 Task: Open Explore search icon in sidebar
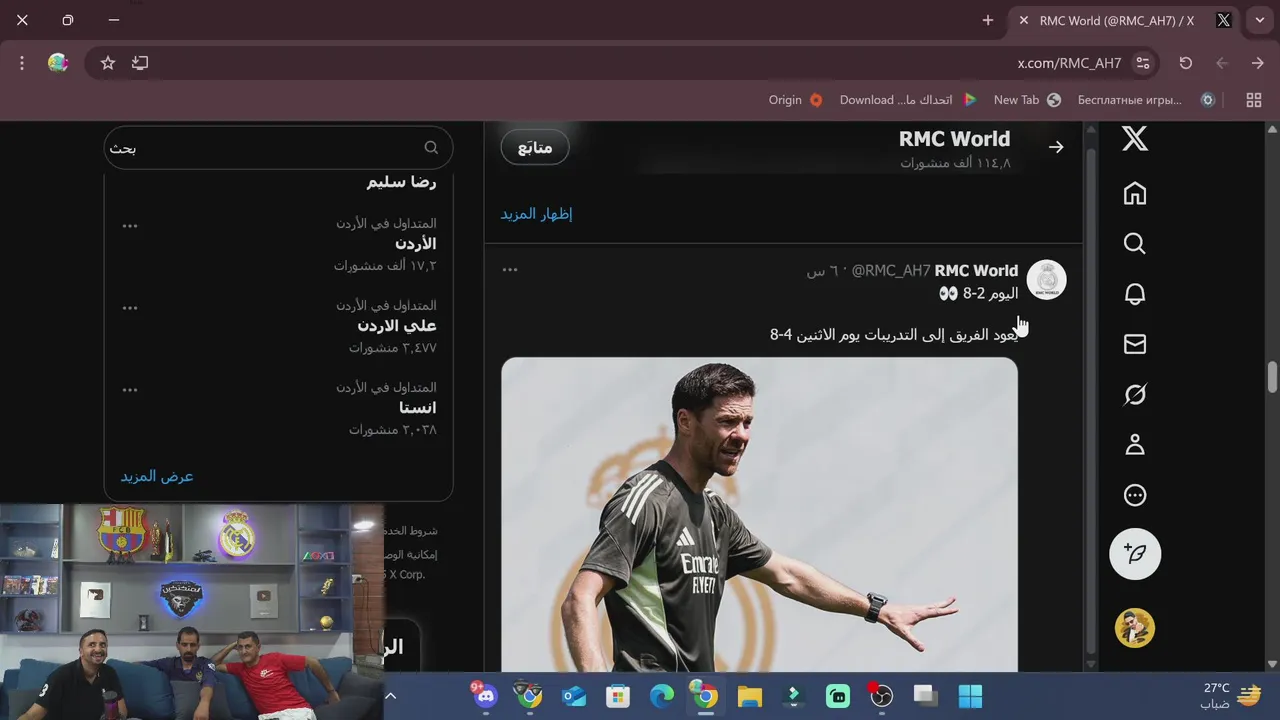[x=1135, y=244]
